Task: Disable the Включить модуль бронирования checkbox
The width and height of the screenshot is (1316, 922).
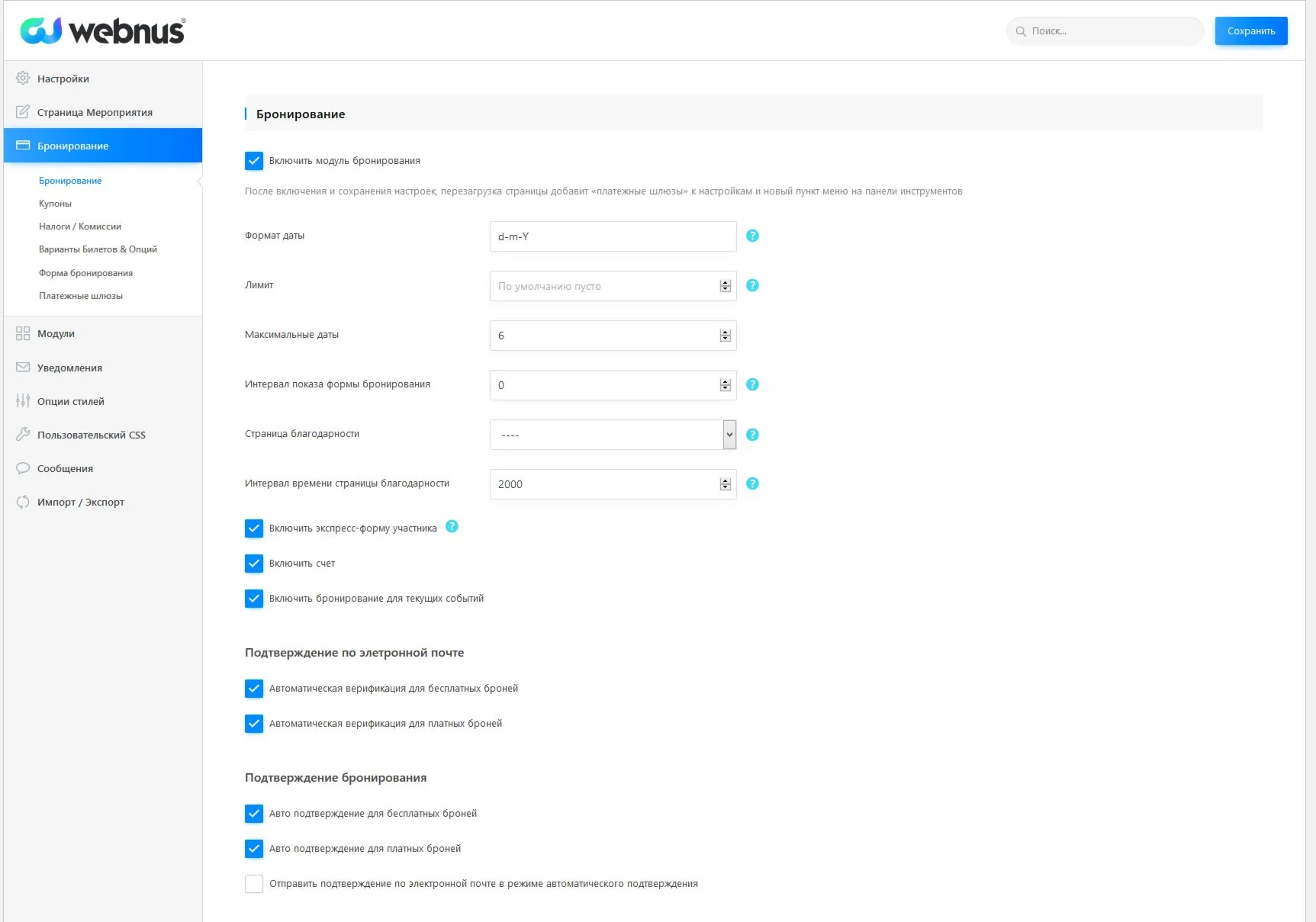Action: (x=254, y=161)
